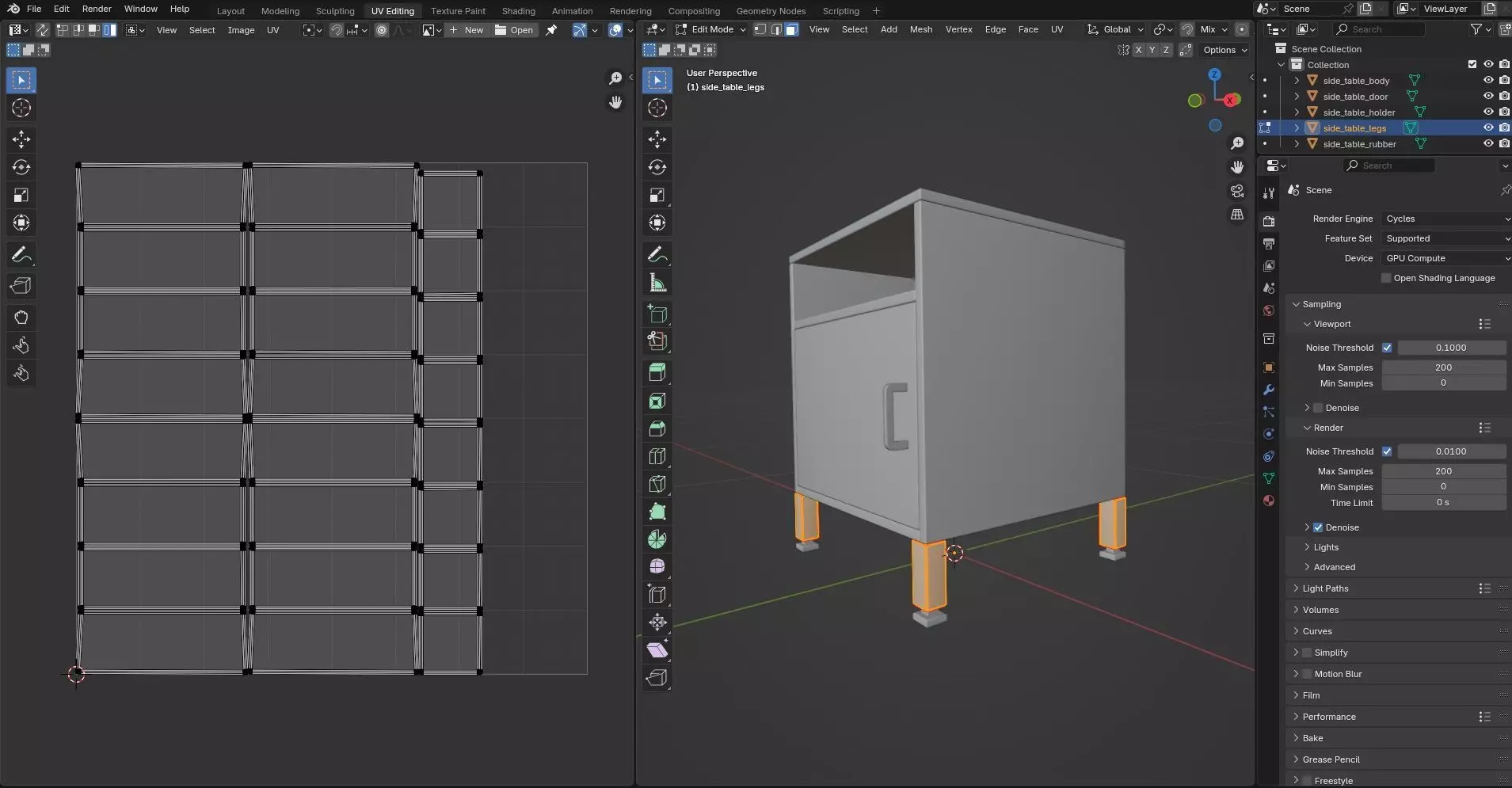This screenshot has height=788, width=1512.
Task: Select the Knife tool
Action: coord(657,484)
